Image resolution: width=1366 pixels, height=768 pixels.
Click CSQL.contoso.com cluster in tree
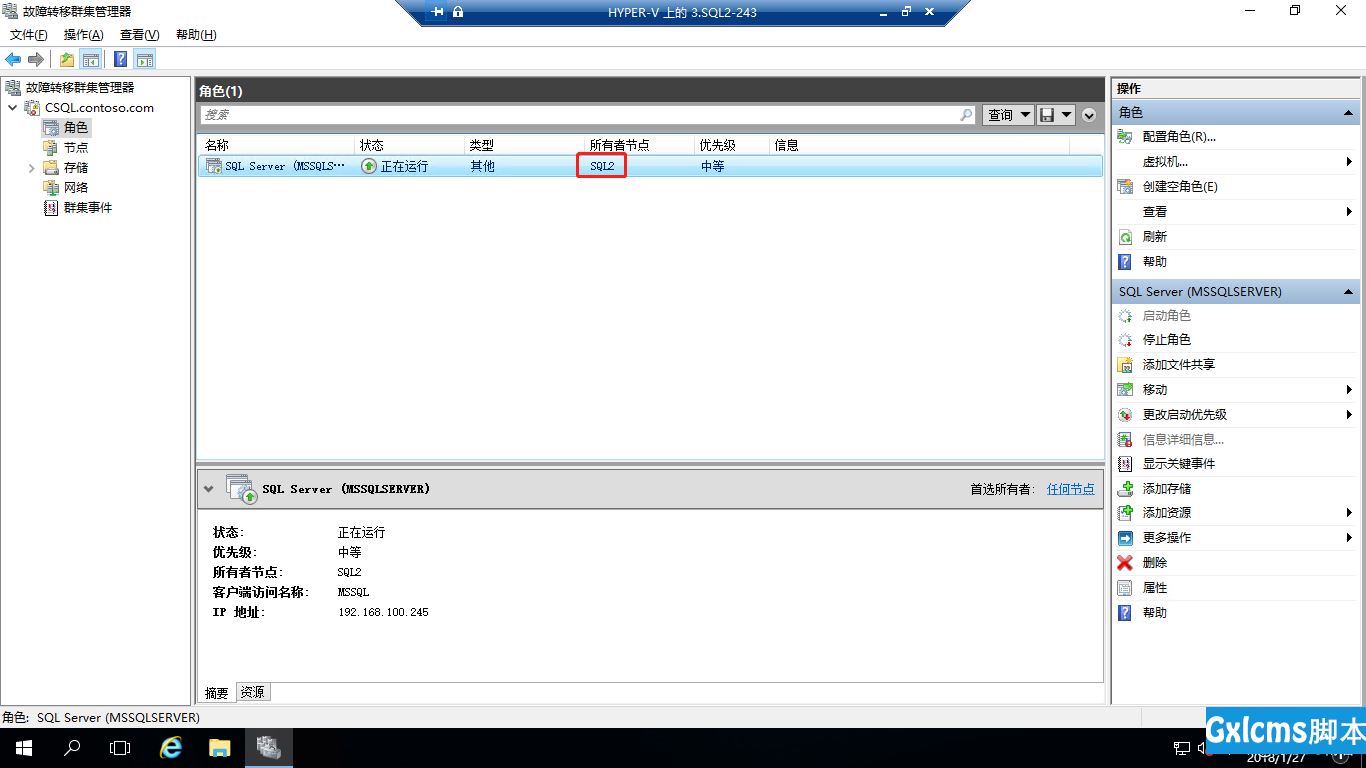(99, 107)
